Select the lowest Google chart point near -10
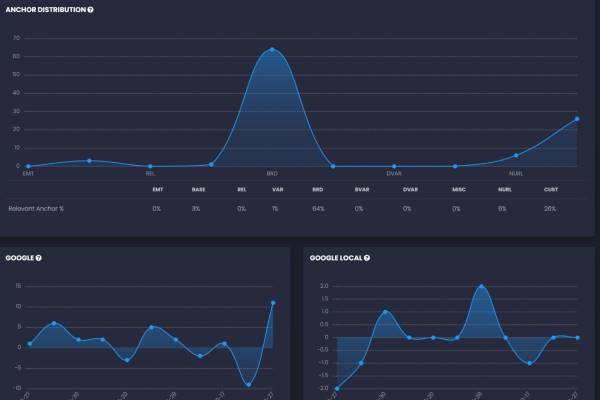The height and width of the screenshot is (400, 600). click(249, 385)
